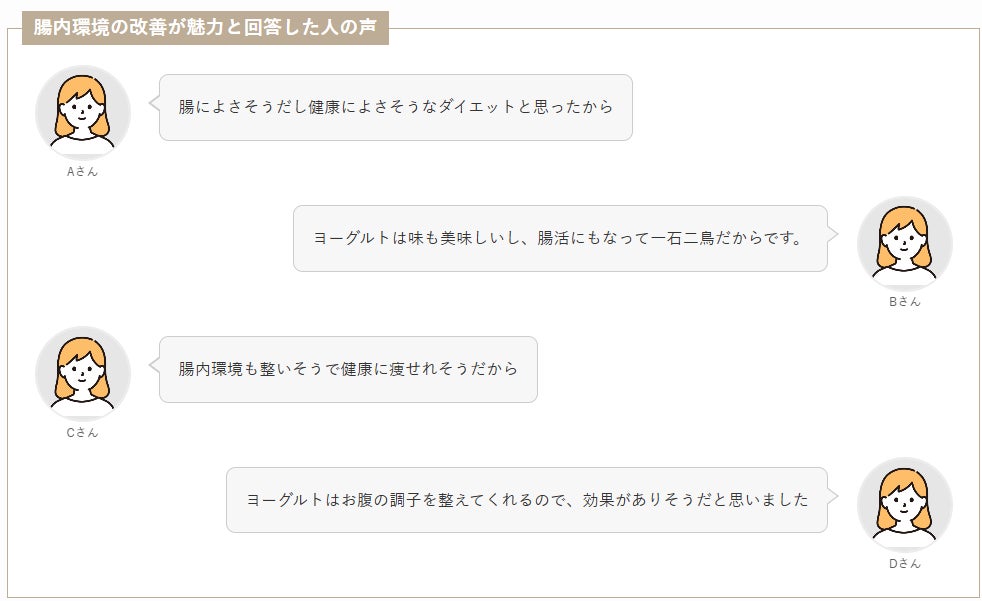Click the Bさん name label
This screenshot has height=601, width=982.
[x=904, y=302]
